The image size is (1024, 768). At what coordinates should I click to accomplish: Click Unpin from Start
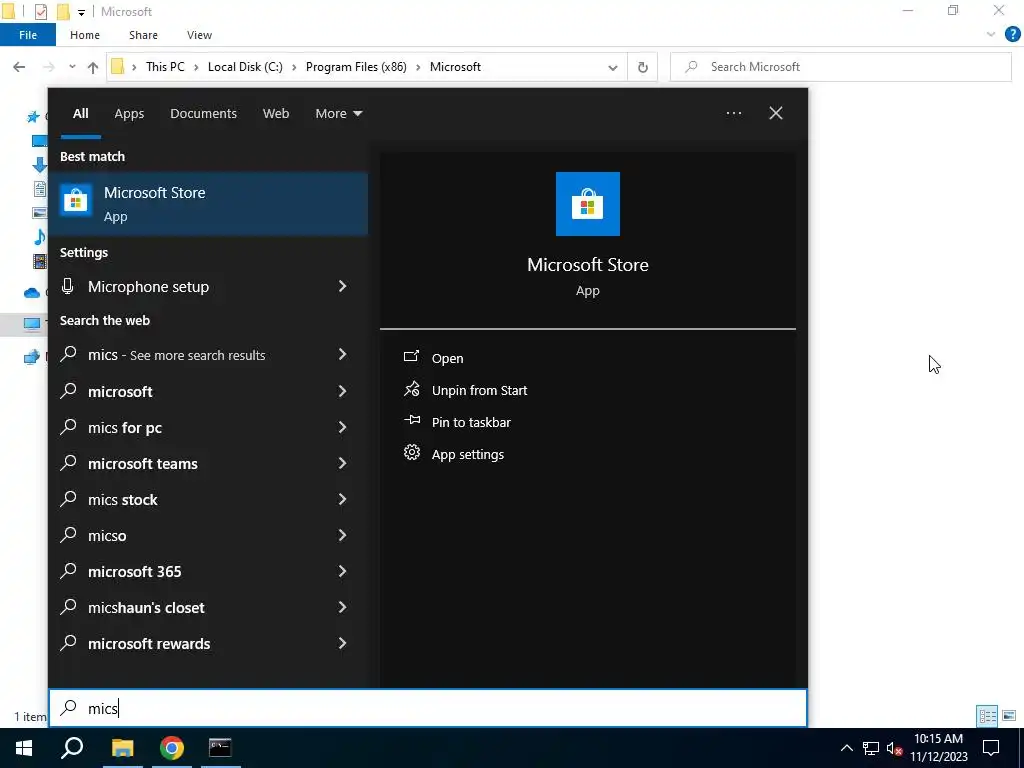tap(479, 390)
